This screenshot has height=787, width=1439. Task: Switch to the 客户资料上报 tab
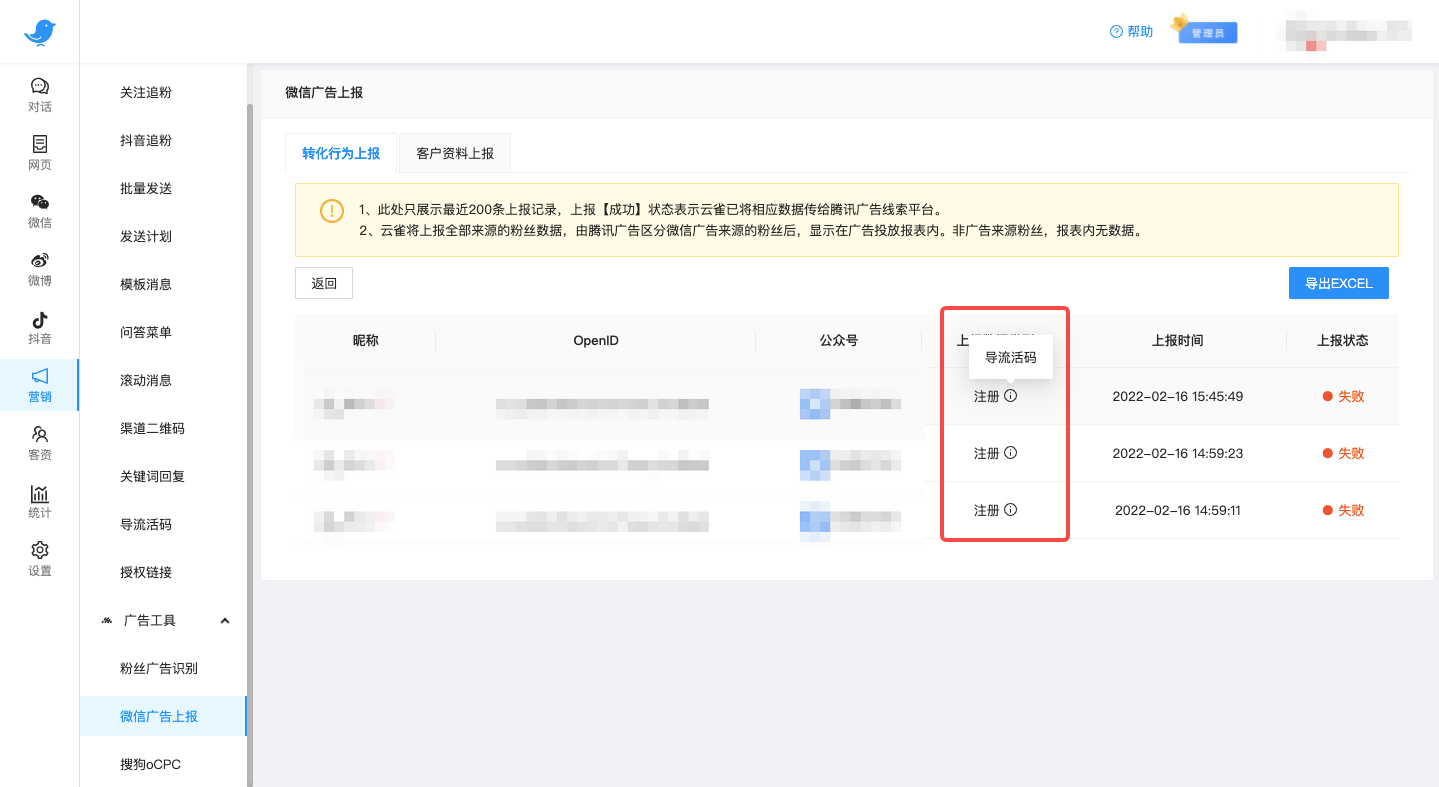point(455,153)
